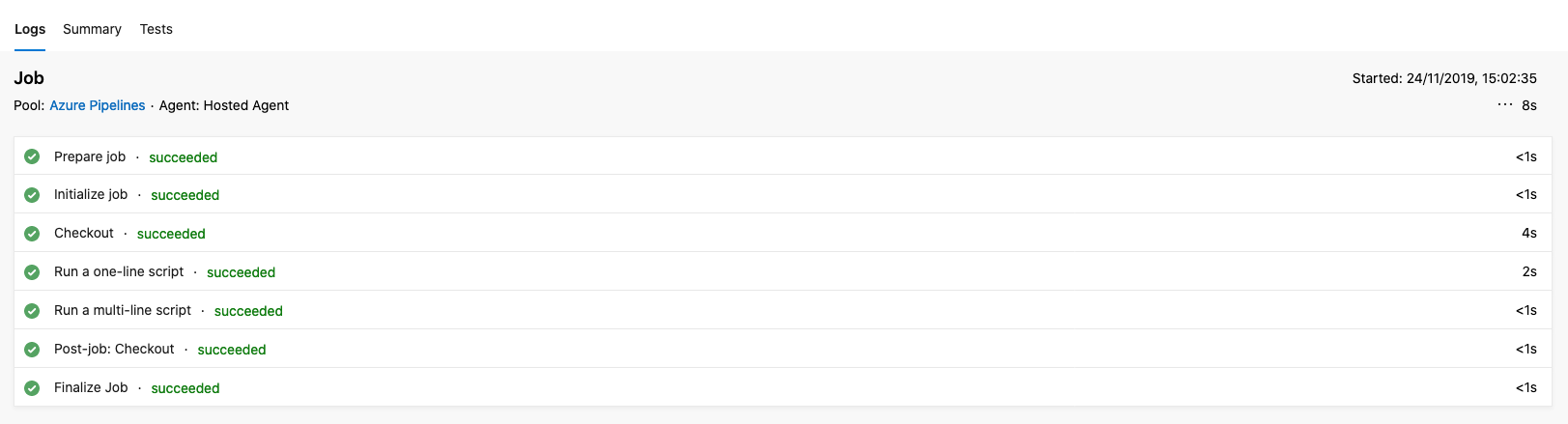Click the Finalize Job green check icon
The image size is (1568, 424).
pos(32,388)
